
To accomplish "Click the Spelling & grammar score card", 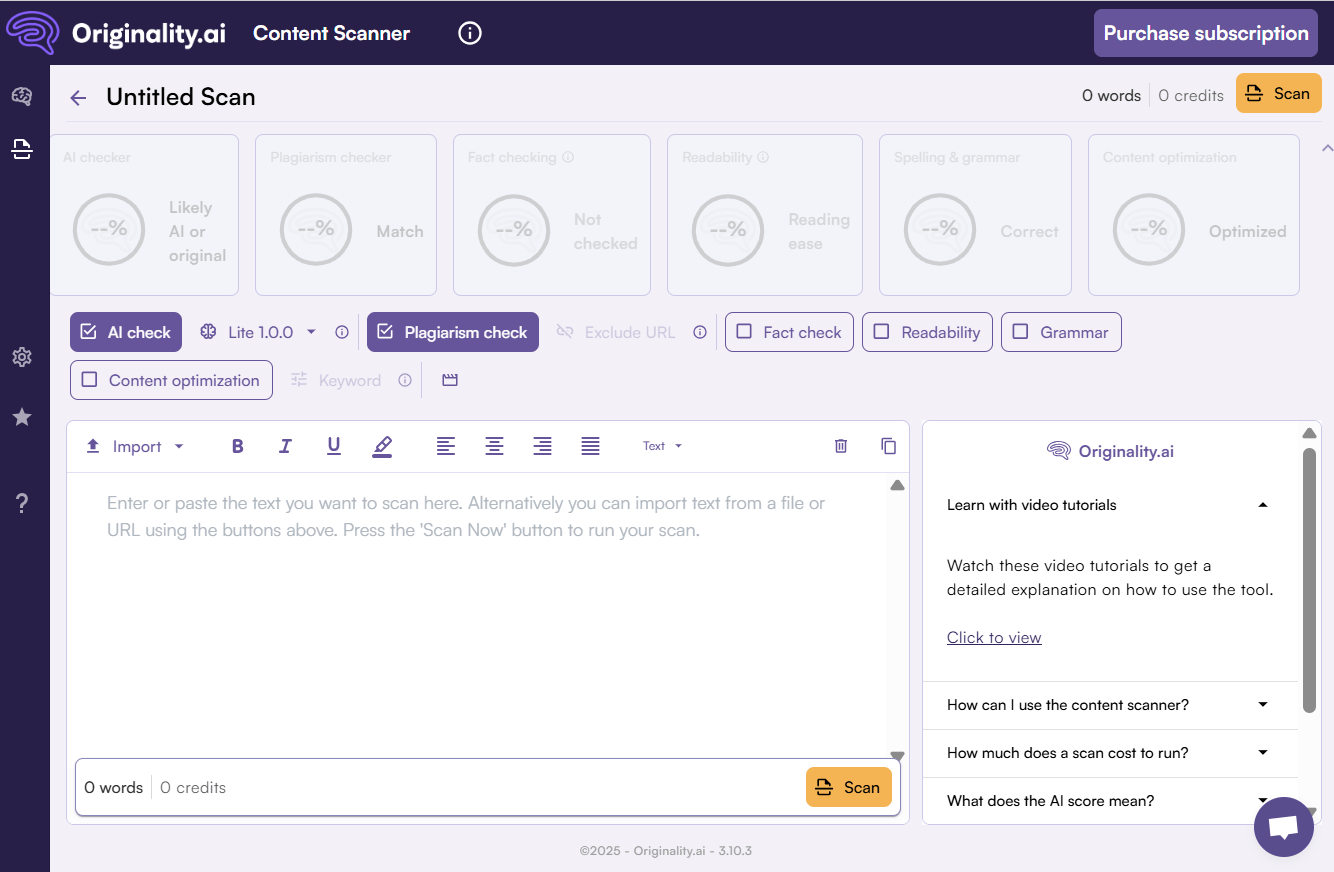I will point(975,215).
